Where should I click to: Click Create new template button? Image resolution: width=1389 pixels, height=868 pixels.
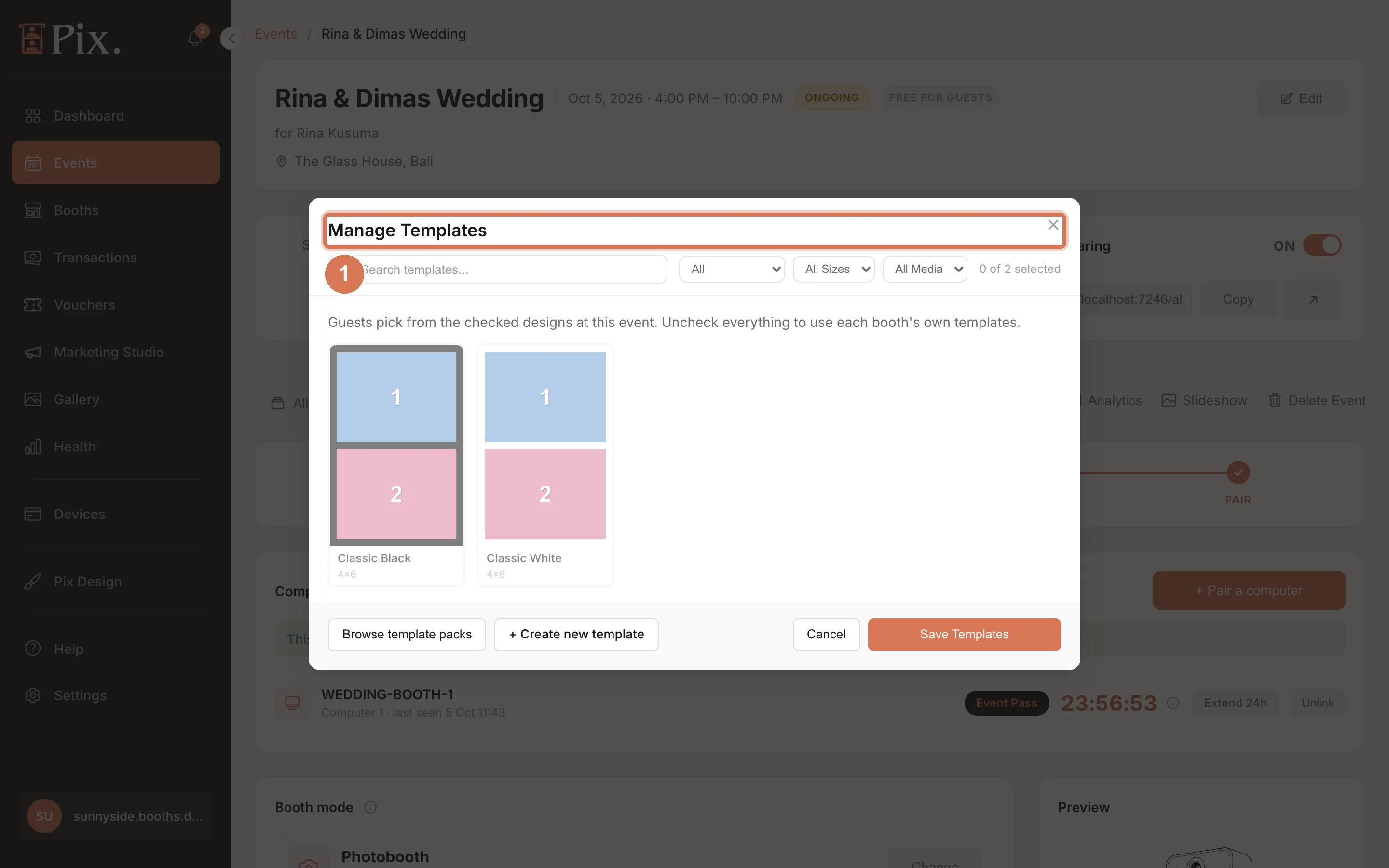click(576, 634)
